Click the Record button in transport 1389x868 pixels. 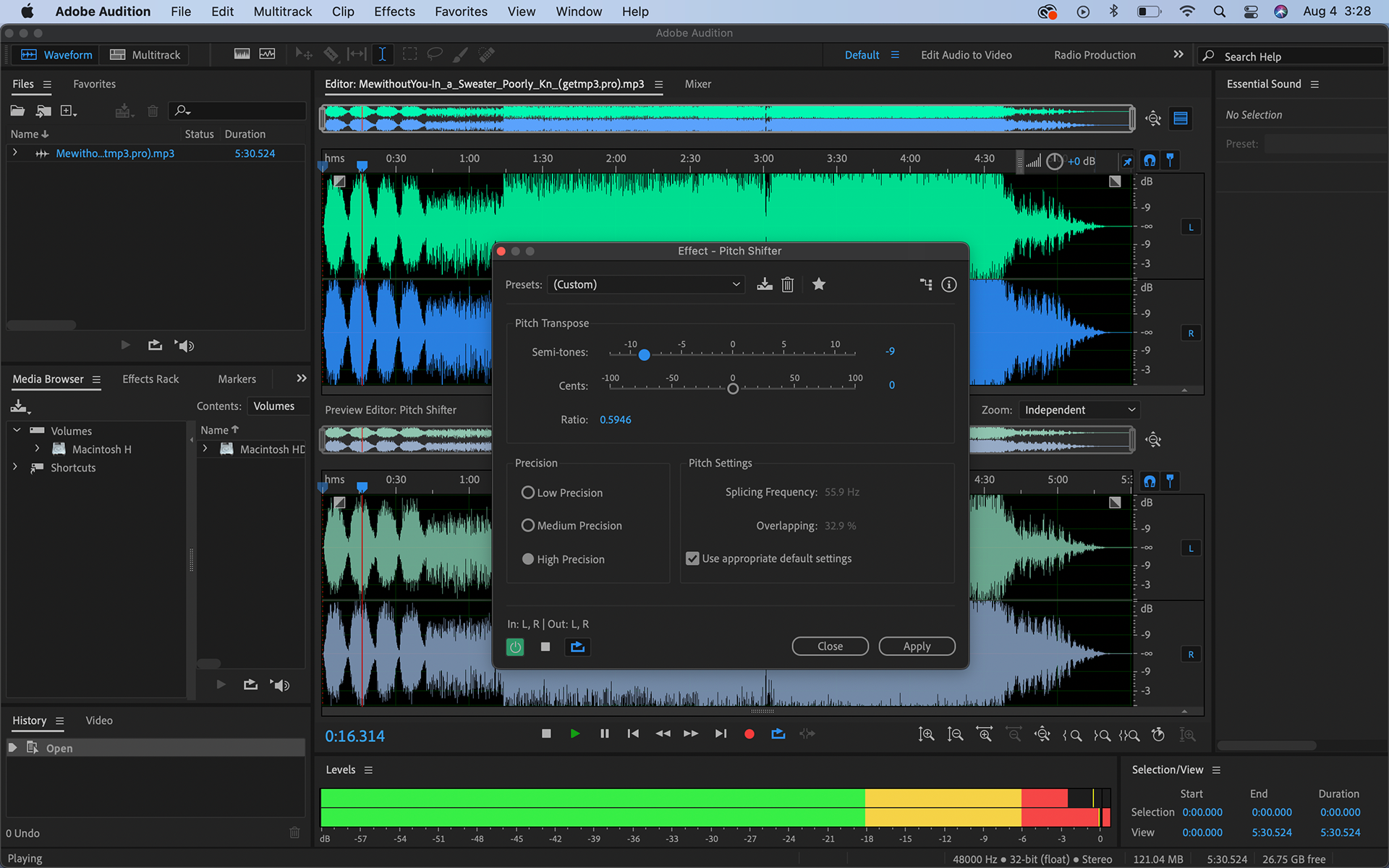pyautogui.click(x=749, y=734)
